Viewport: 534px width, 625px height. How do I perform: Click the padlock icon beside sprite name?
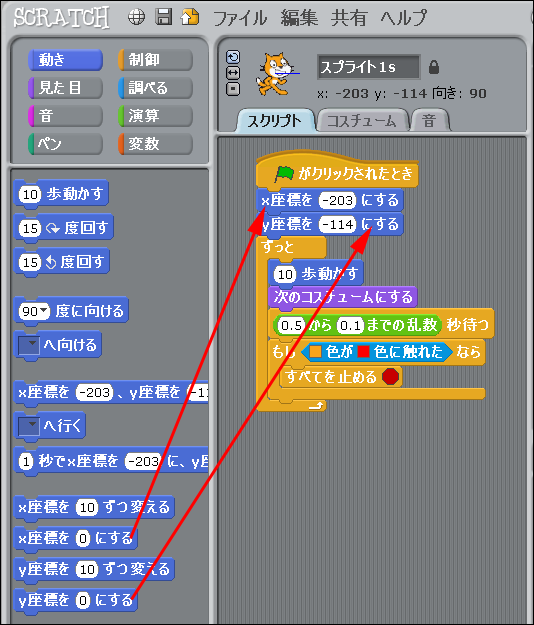(434, 67)
